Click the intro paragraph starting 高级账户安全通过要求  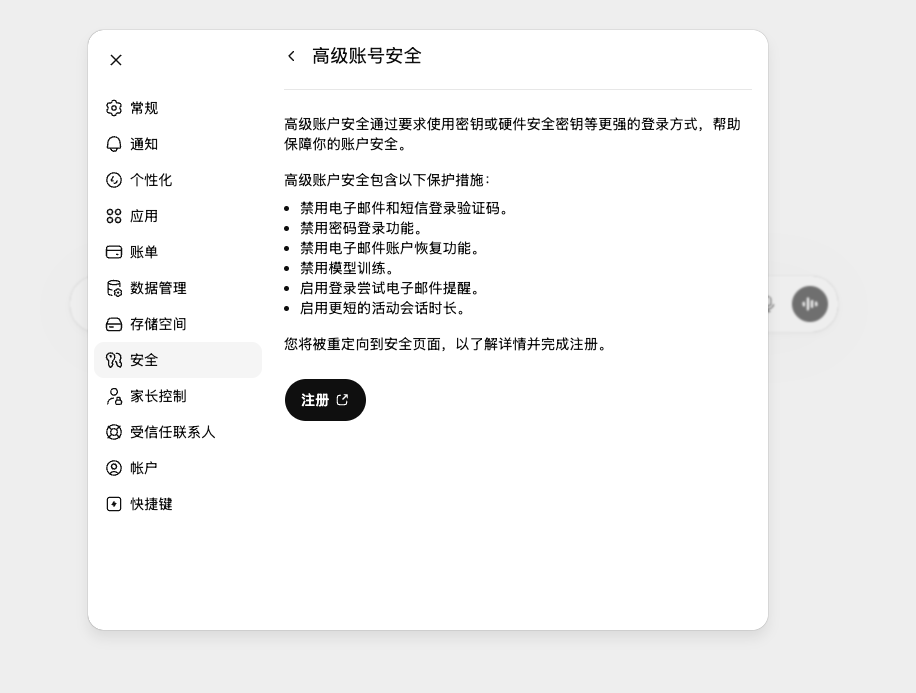point(513,134)
